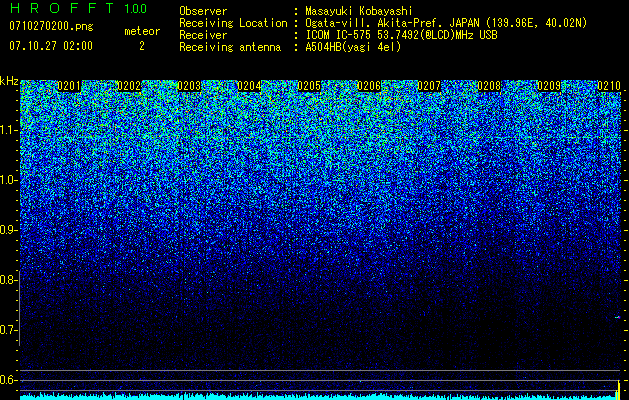The height and width of the screenshot is (400, 629).
Task: Click the 0206 time marker
Action: point(369,86)
